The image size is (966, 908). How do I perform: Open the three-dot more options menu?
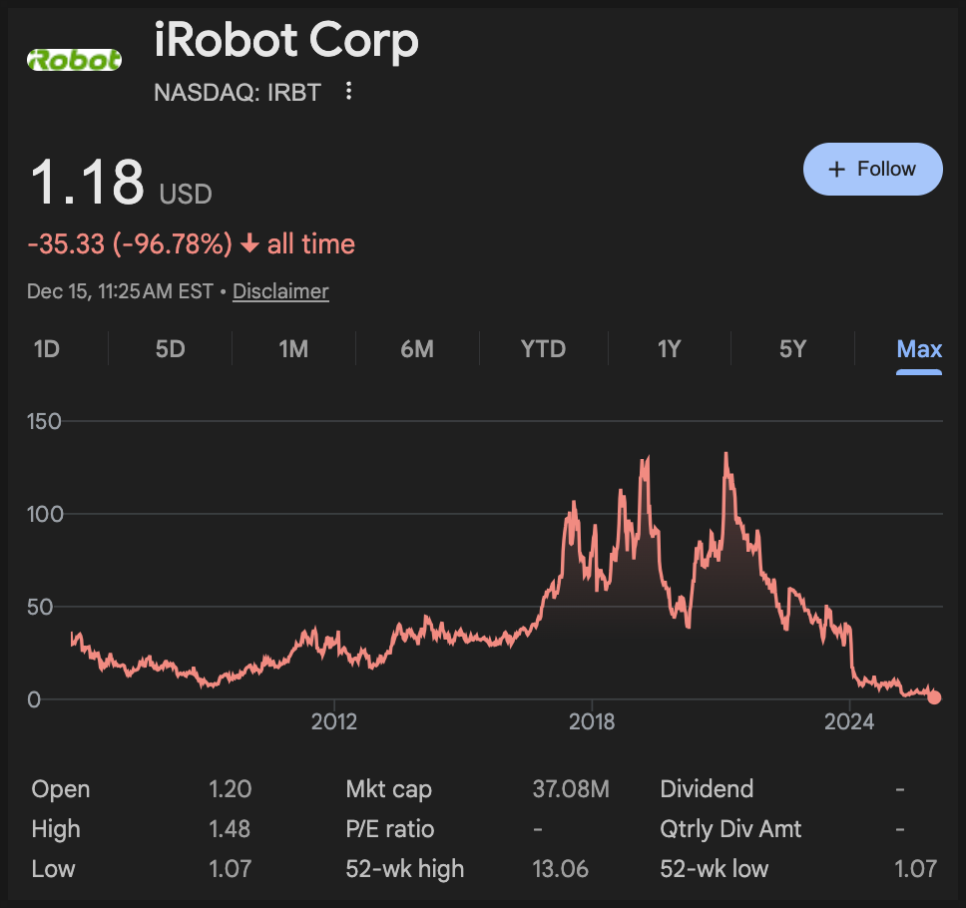[x=349, y=92]
